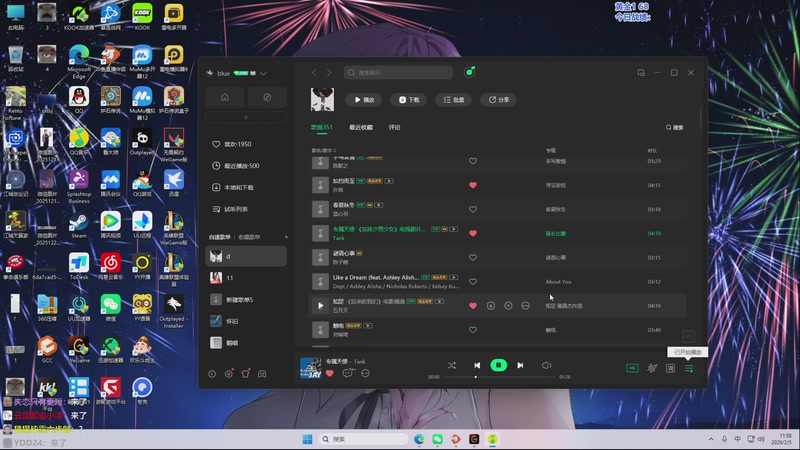This screenshot has width=800, height=450.
Task: Play MV for Like a Dream song
Action: [454, 278]
